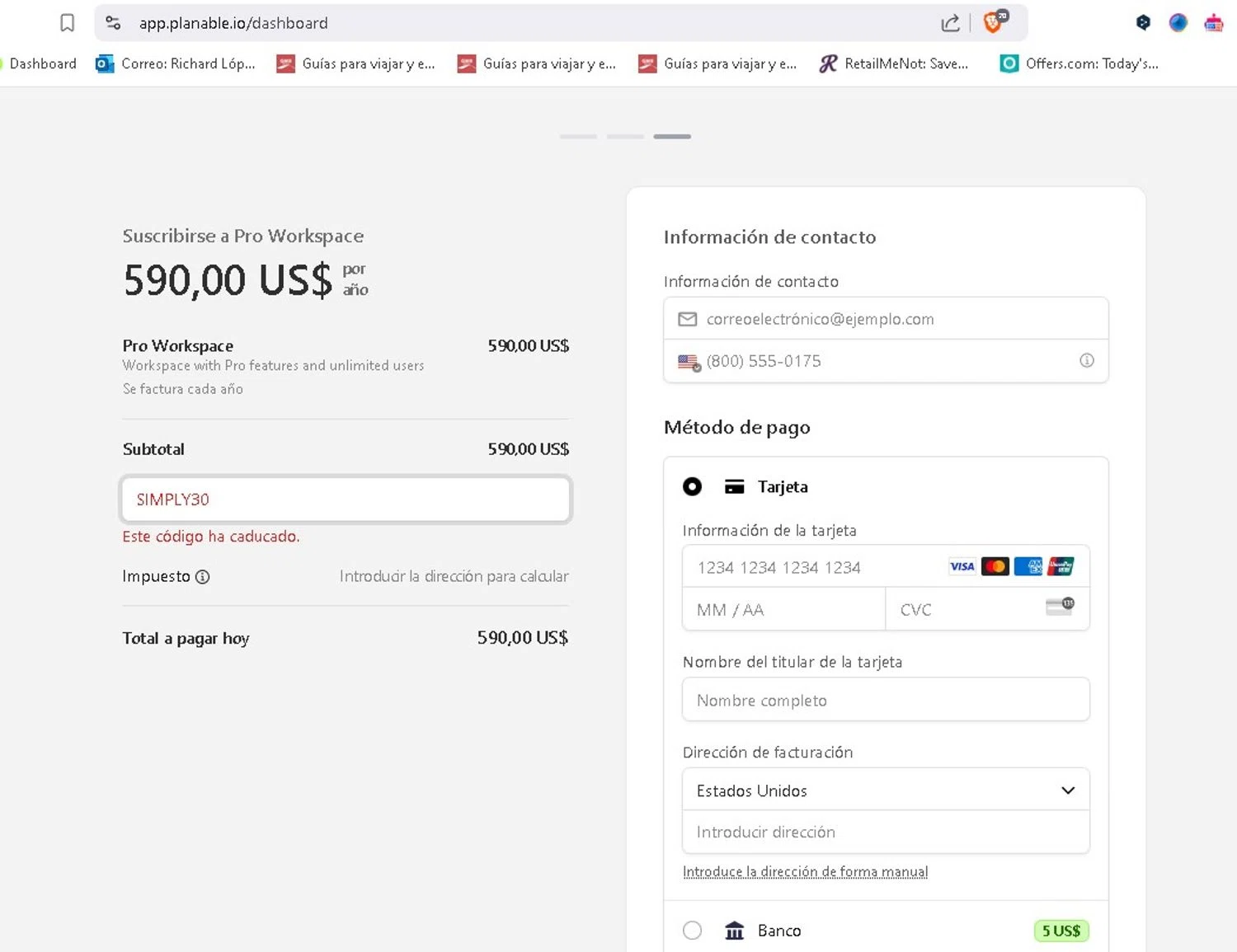Open the RetailMeNot bookmark
Screen dimensions: 1237x952
894,63
